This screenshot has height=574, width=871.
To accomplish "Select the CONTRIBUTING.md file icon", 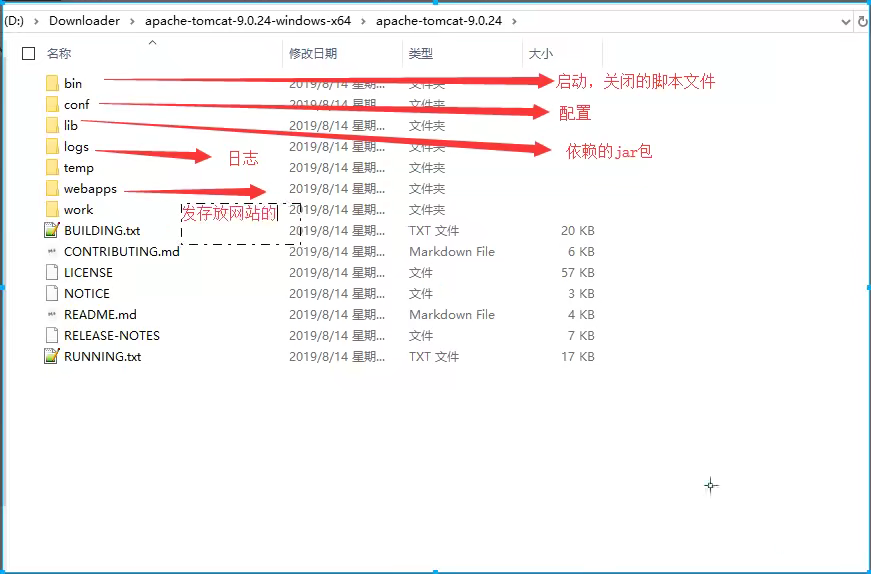I will pos(52,251).
